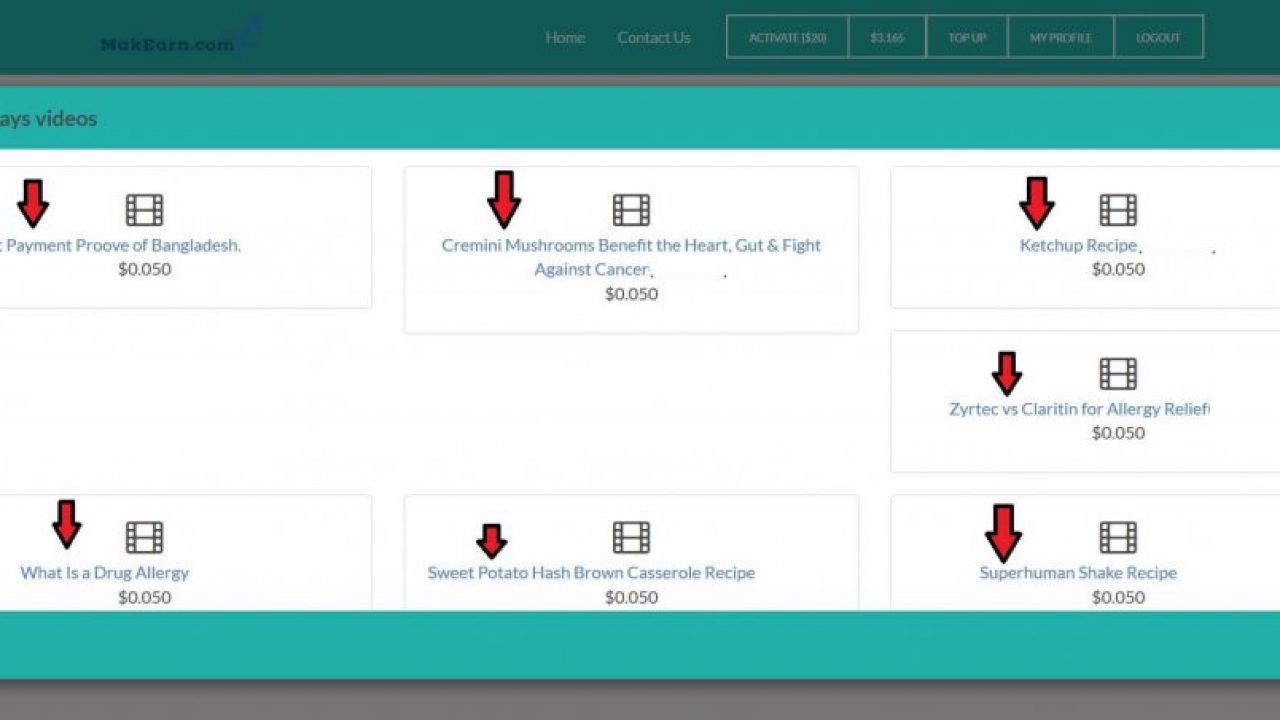Open Zyrtec vs Claritin for Allergy Relief link
Image resolution: width=1280 pixels, height=720 pixels.
click(1078, 409)
